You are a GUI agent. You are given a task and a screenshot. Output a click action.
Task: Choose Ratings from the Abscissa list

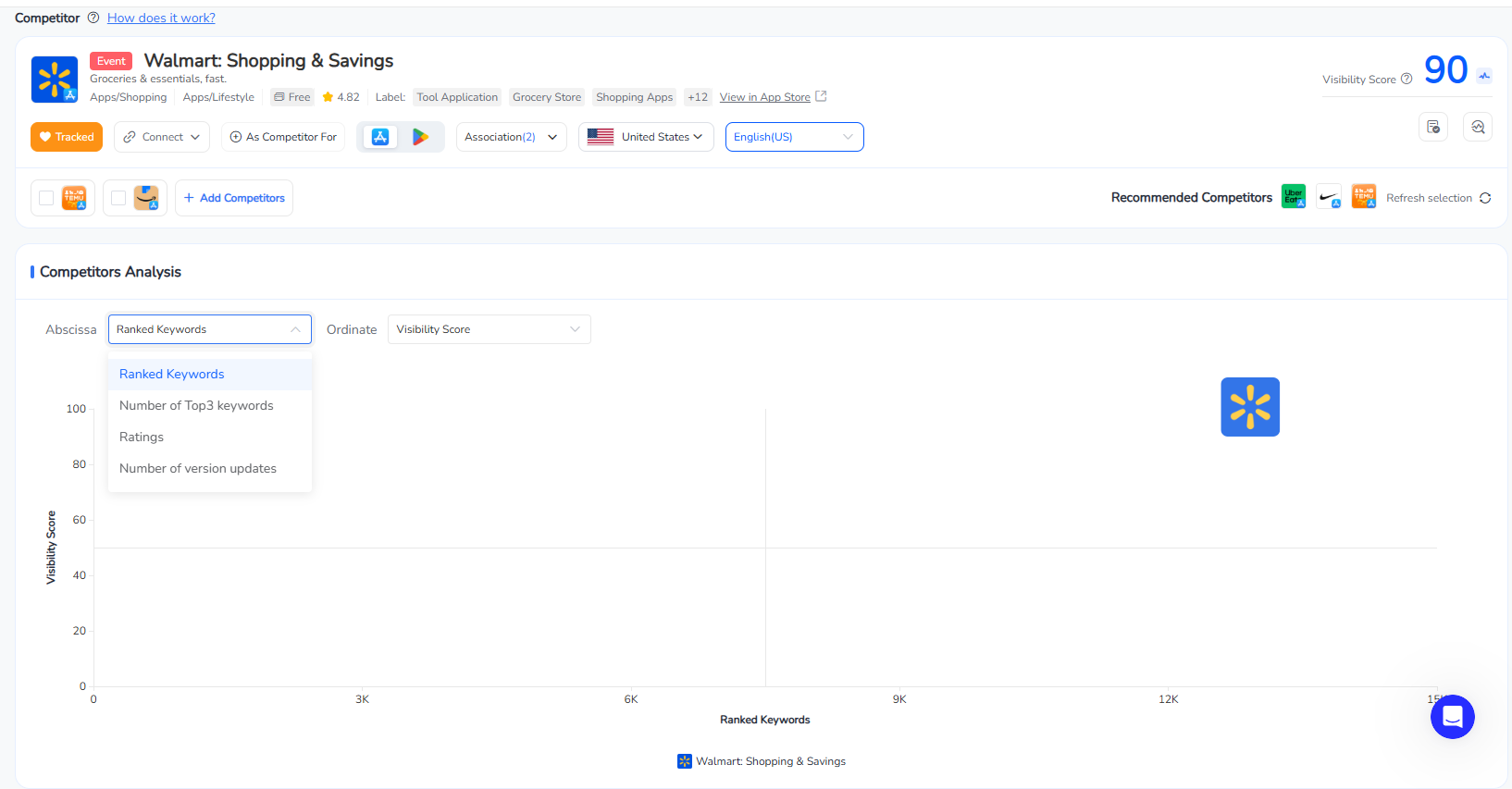142,437
